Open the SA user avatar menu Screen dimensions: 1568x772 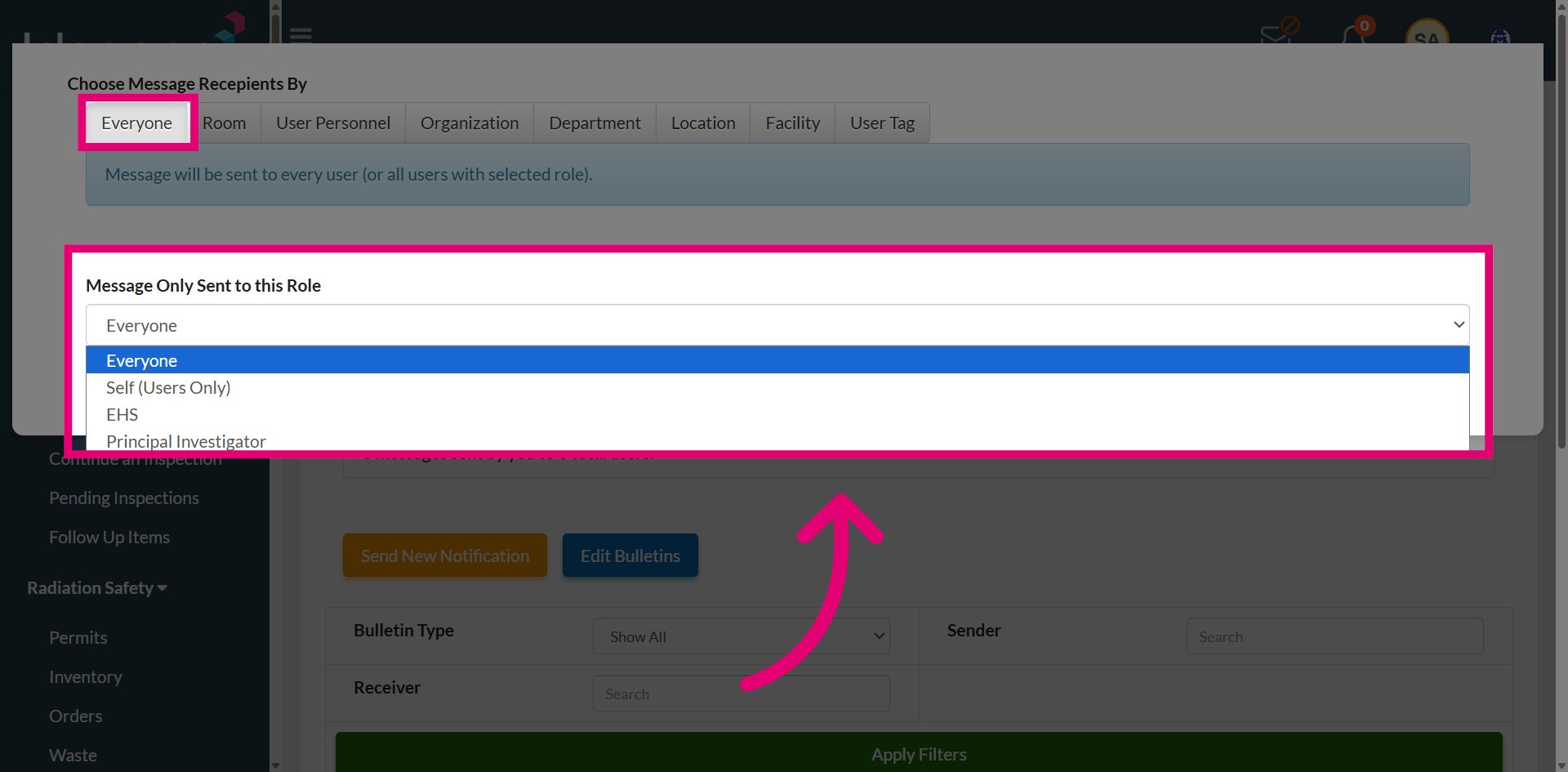point(1427,33)
